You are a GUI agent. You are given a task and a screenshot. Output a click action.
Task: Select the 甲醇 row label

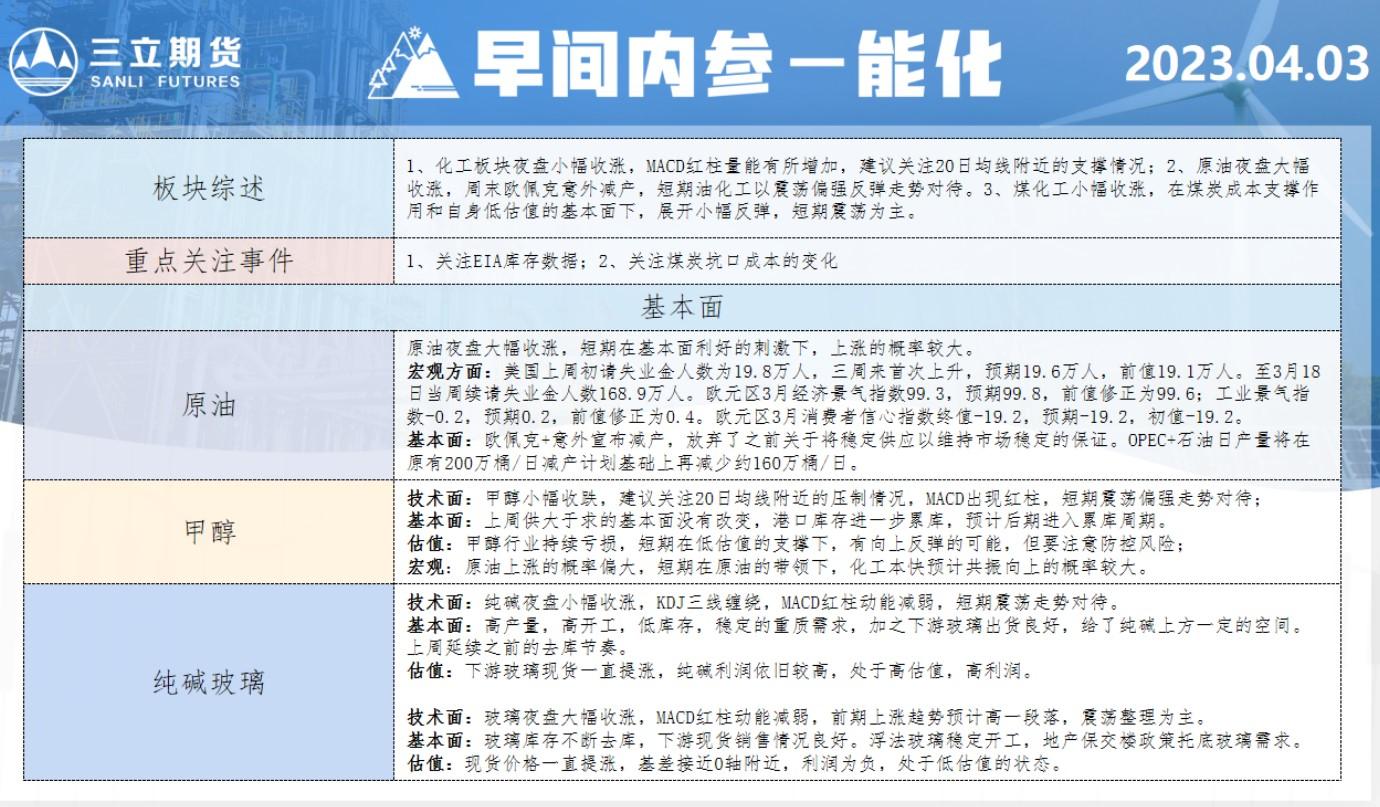pyautogui.click(x=209, y=531)
